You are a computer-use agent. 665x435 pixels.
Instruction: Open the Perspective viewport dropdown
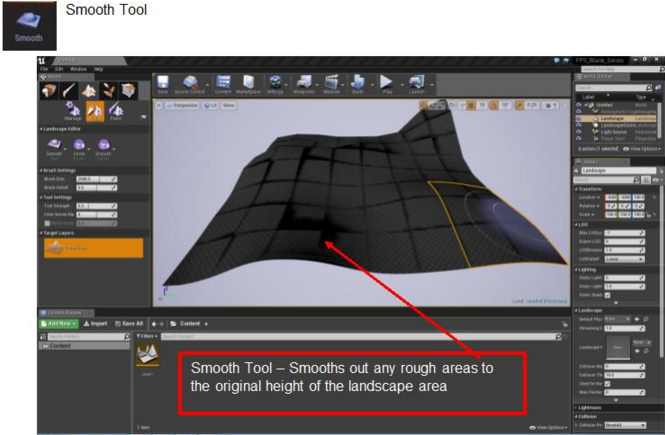(x=182, y=105)
